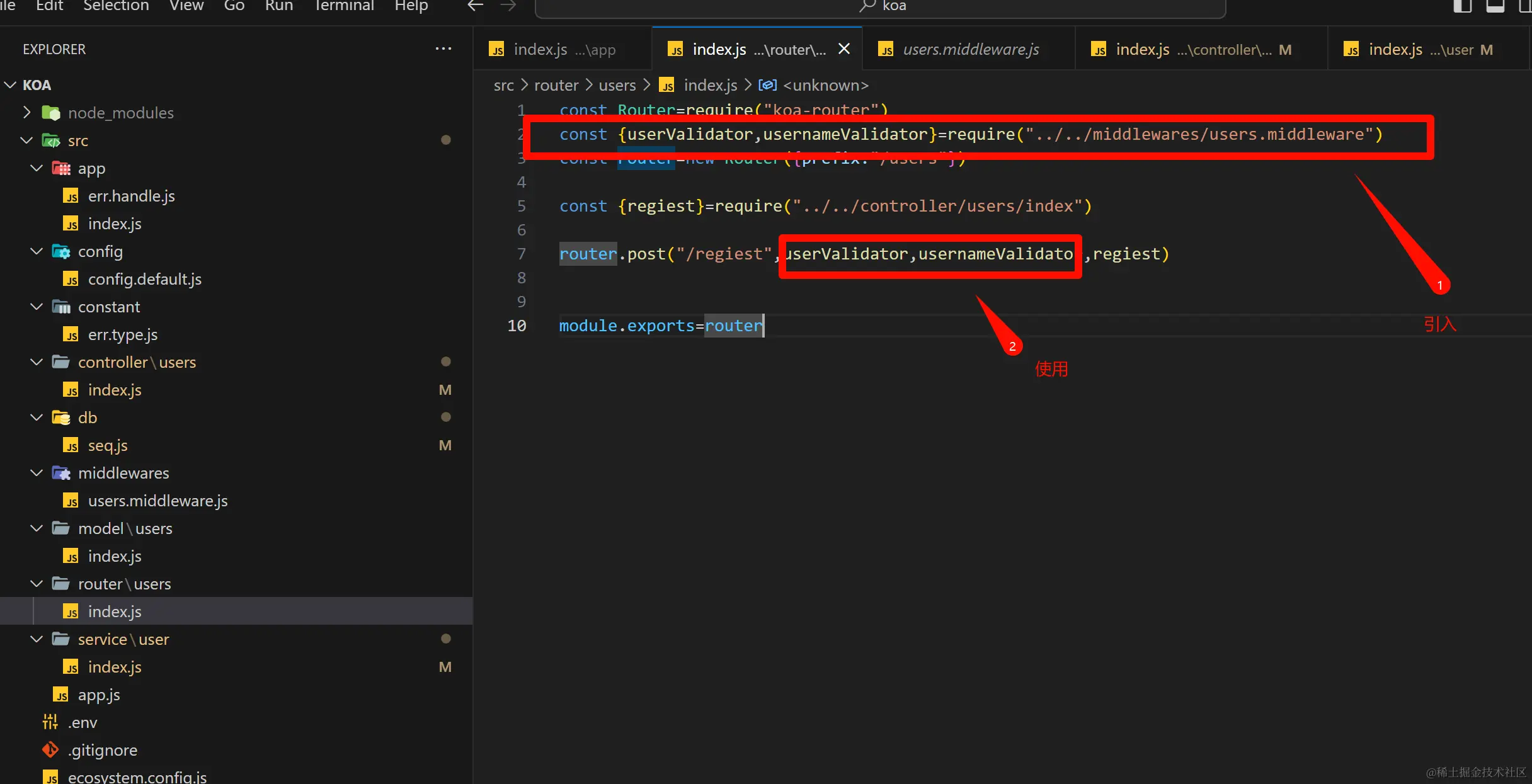Click users in the breadcrumb
The height and width of the screenshot is (784, 1532).
(x=617, y=85)
